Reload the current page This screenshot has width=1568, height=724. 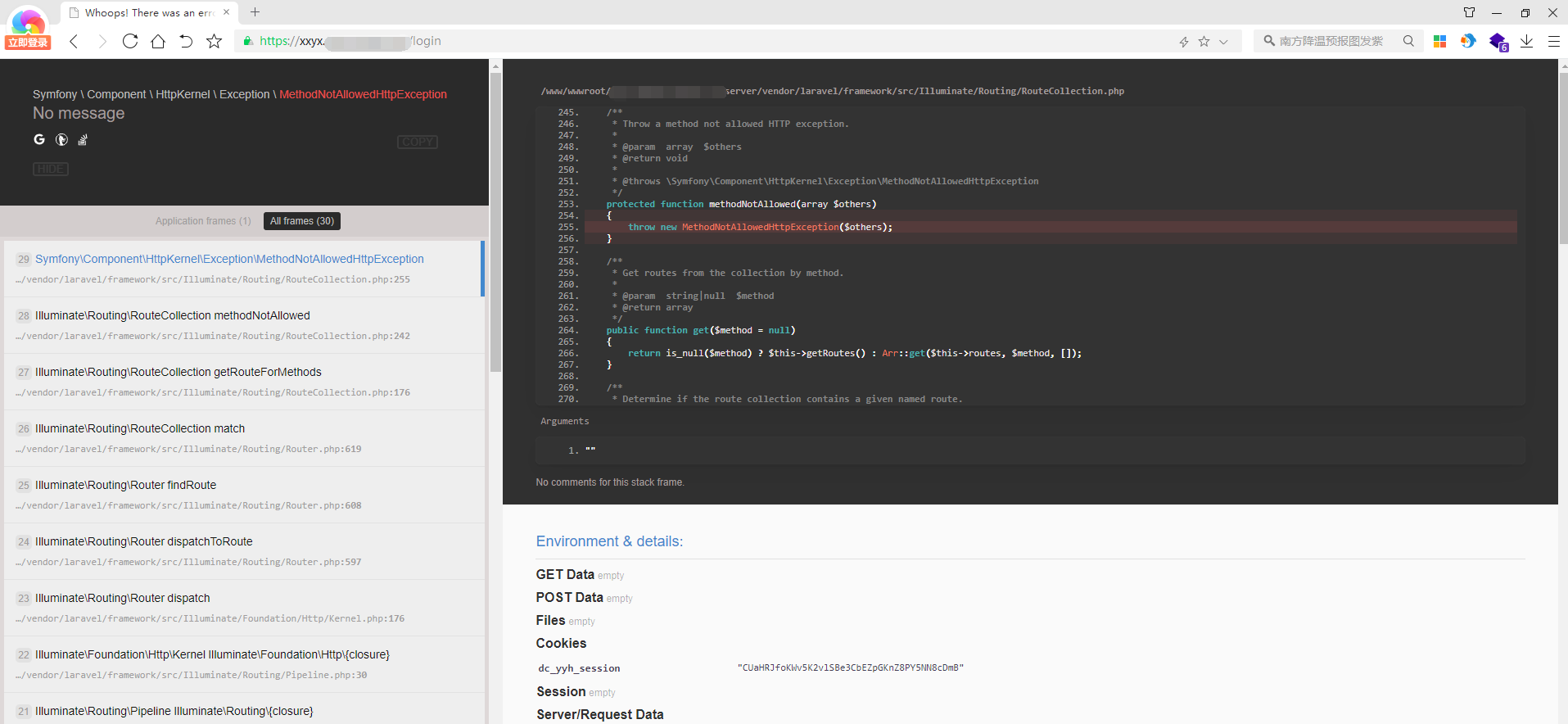coord(130,41)
